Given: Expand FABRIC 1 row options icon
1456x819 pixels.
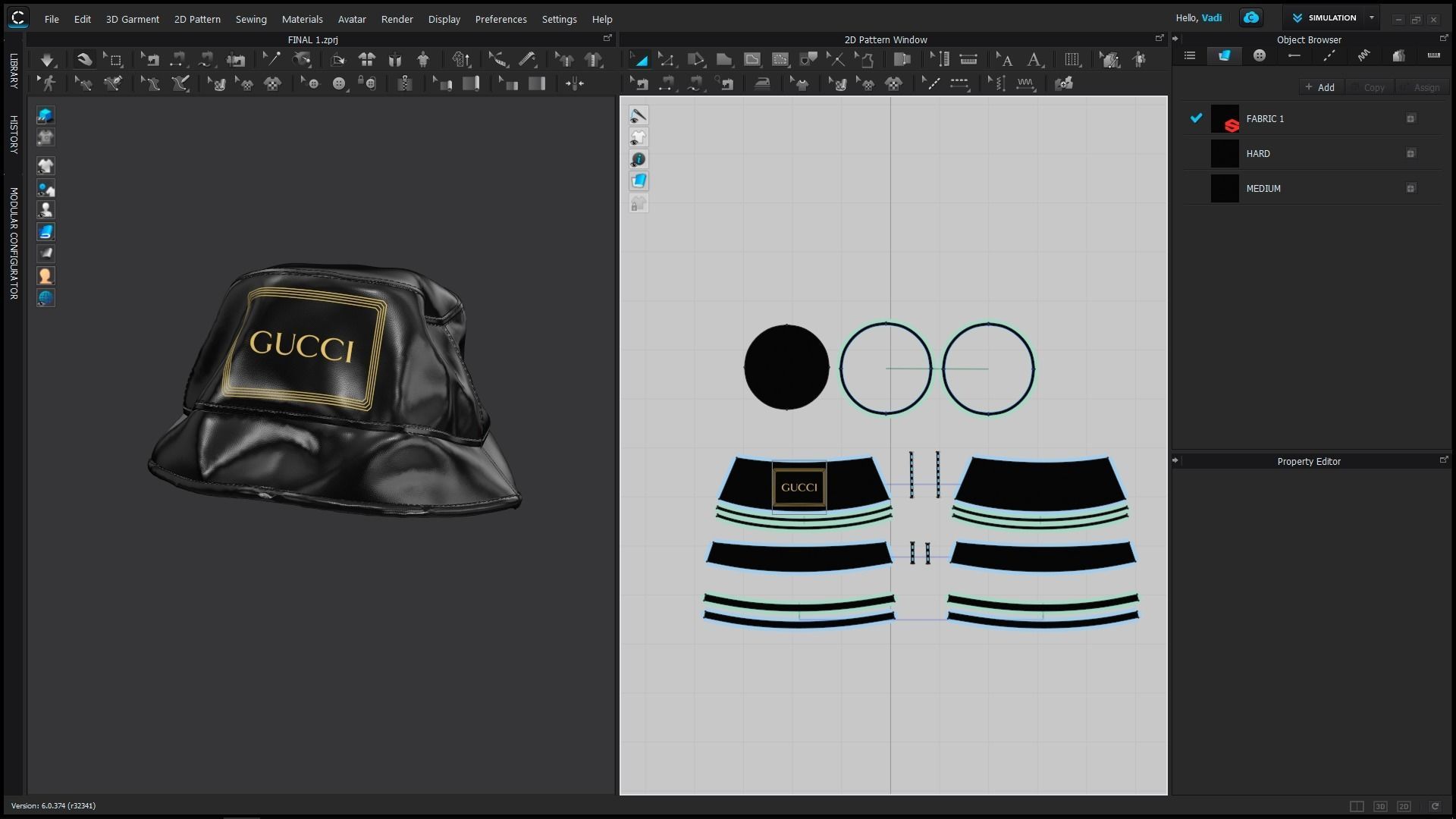Looking at the screenshot, I should click(x=1410, y=119).
